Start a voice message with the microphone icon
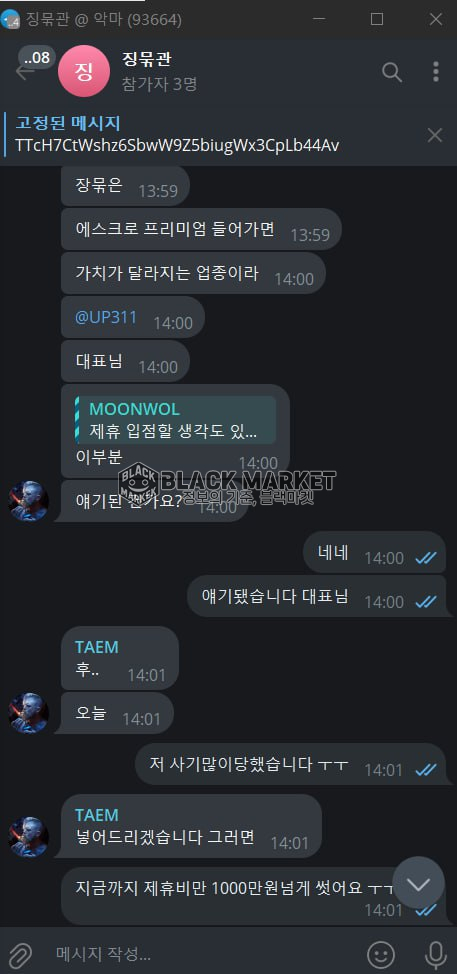 (436, 954)
